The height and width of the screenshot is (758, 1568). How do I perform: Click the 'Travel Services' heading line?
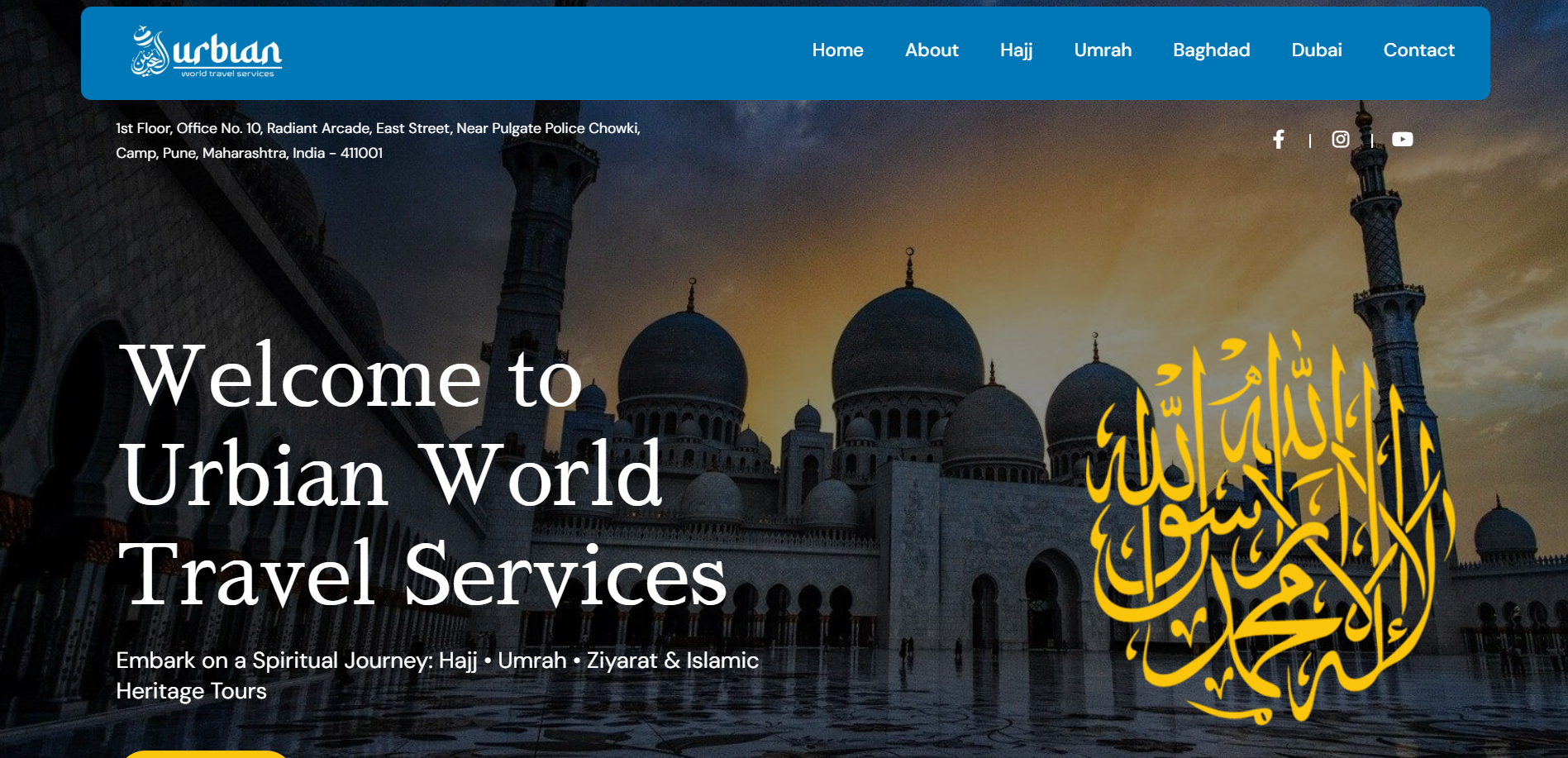pyautogui.click(x=422, y=575)
